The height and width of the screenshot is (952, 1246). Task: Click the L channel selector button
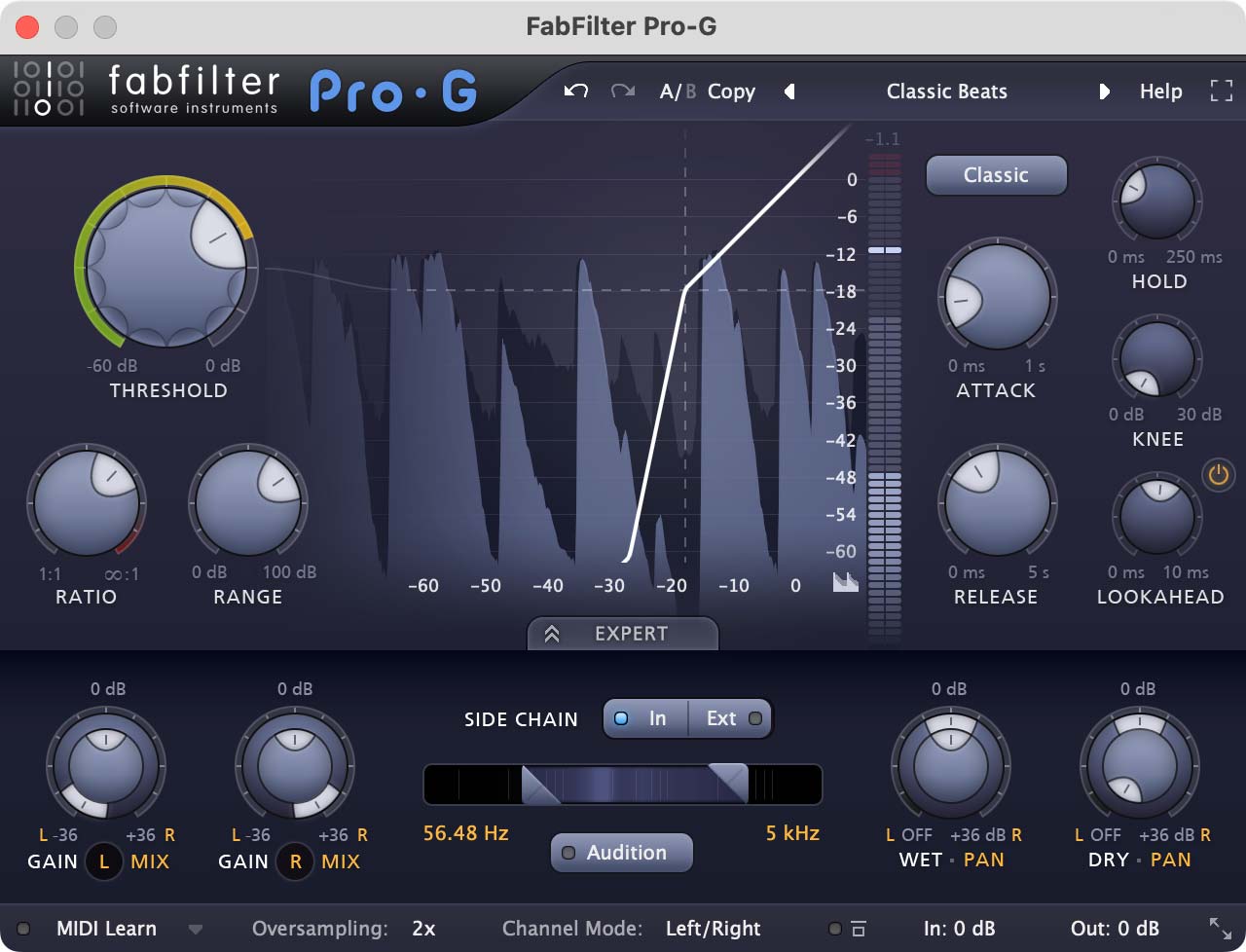pos(104,861)
